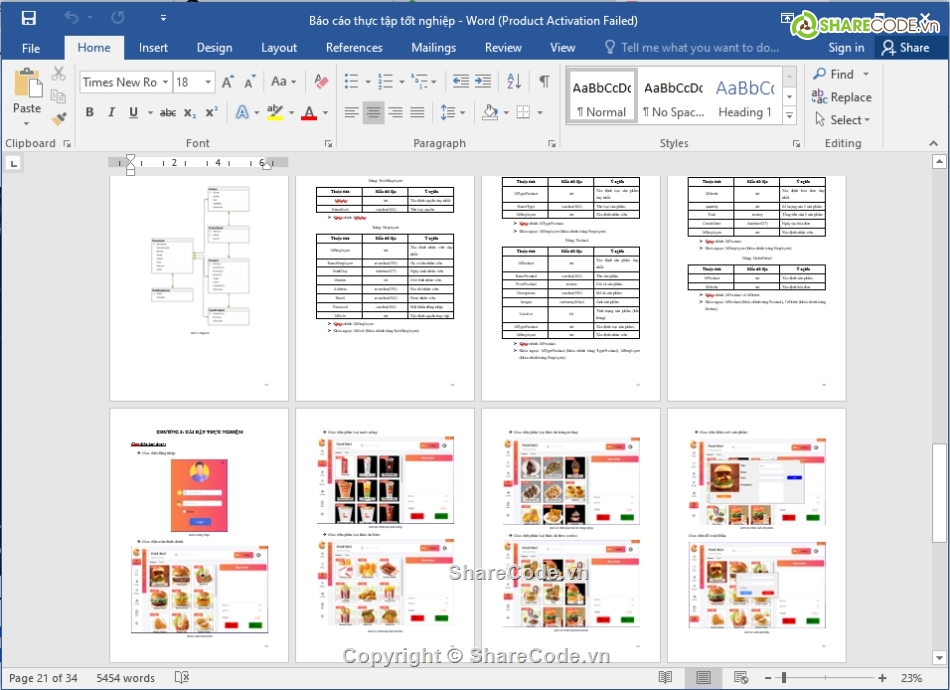Toggle center alignment
This screenshot has width=950, height=690.
373,112
